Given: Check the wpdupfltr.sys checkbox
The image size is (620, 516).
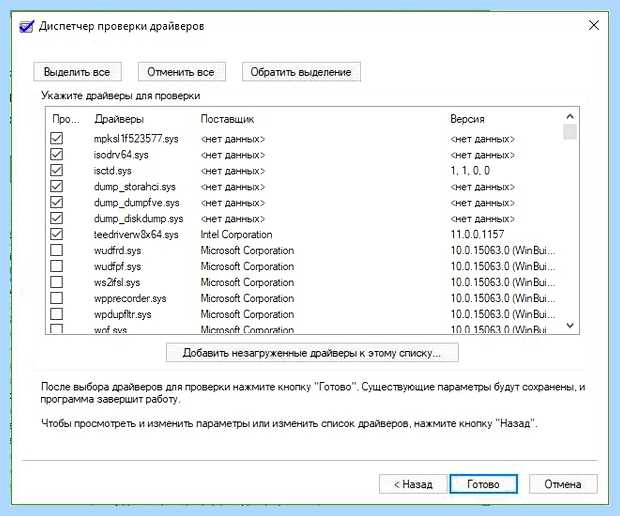Looking at the screenshot, I should click(x=57, y=314).
